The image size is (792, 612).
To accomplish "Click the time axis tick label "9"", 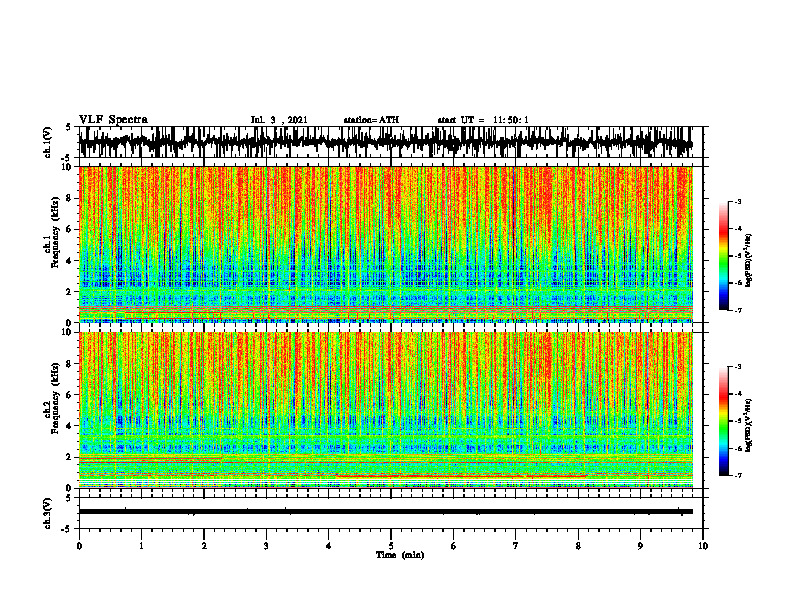I will (x=640, y=546).
